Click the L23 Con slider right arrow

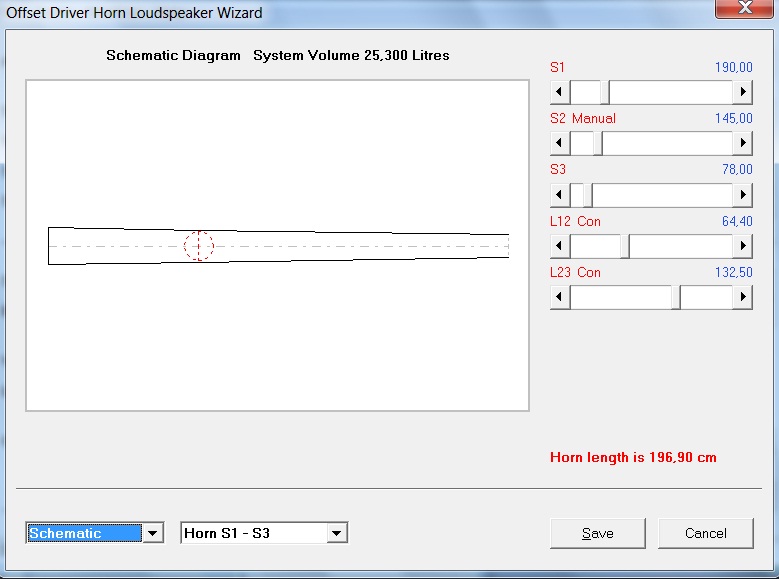[743, 297]
